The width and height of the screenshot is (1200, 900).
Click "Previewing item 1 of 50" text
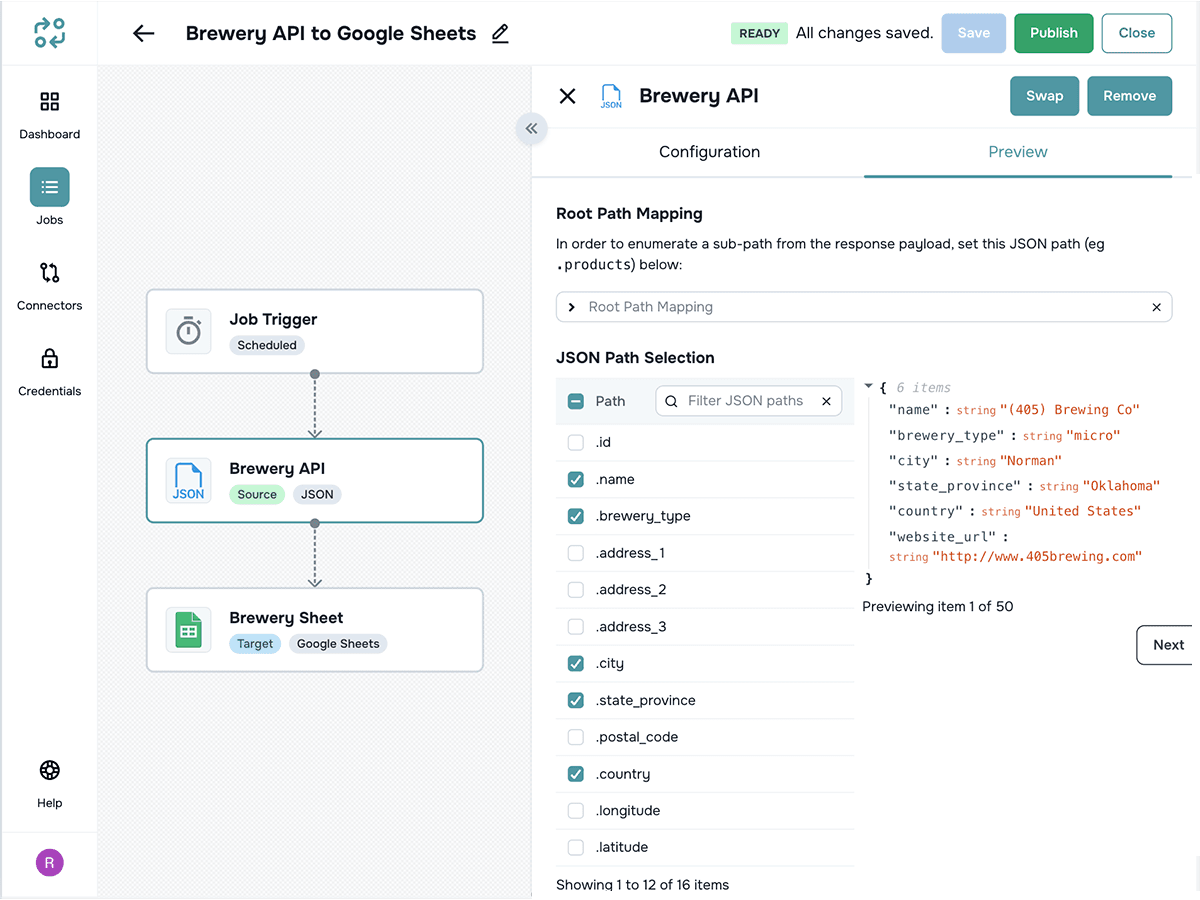tap(937, 606)
